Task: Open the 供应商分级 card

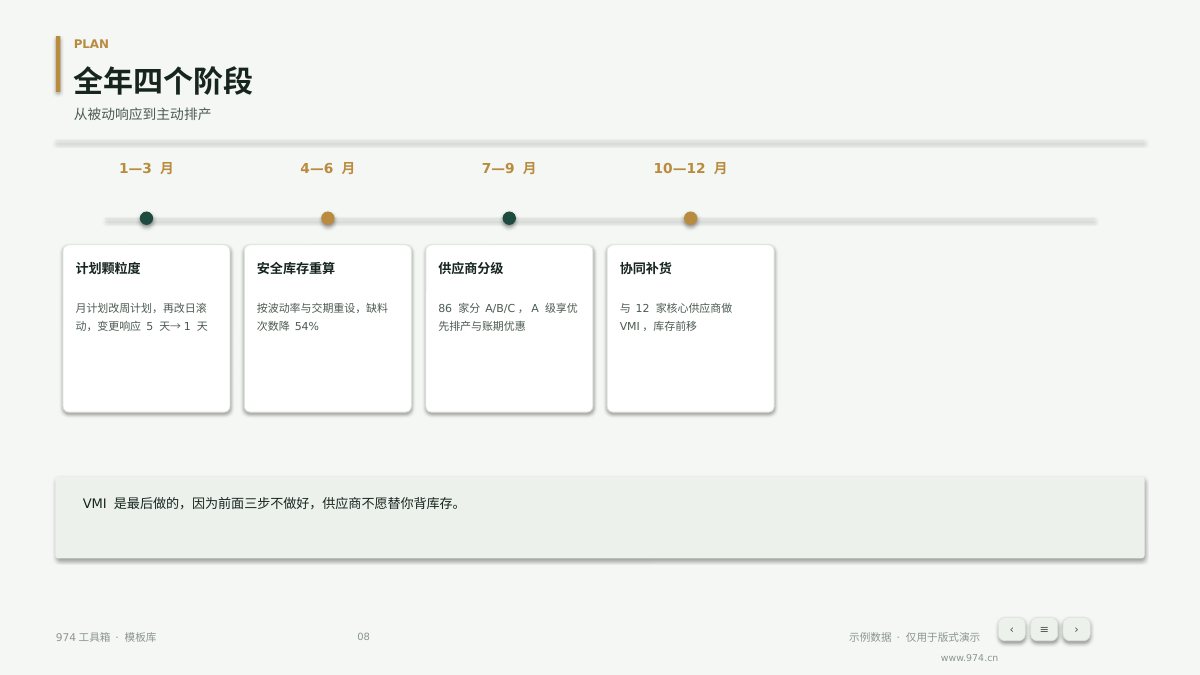Action: pyautogui.click(x=509, y=328)
